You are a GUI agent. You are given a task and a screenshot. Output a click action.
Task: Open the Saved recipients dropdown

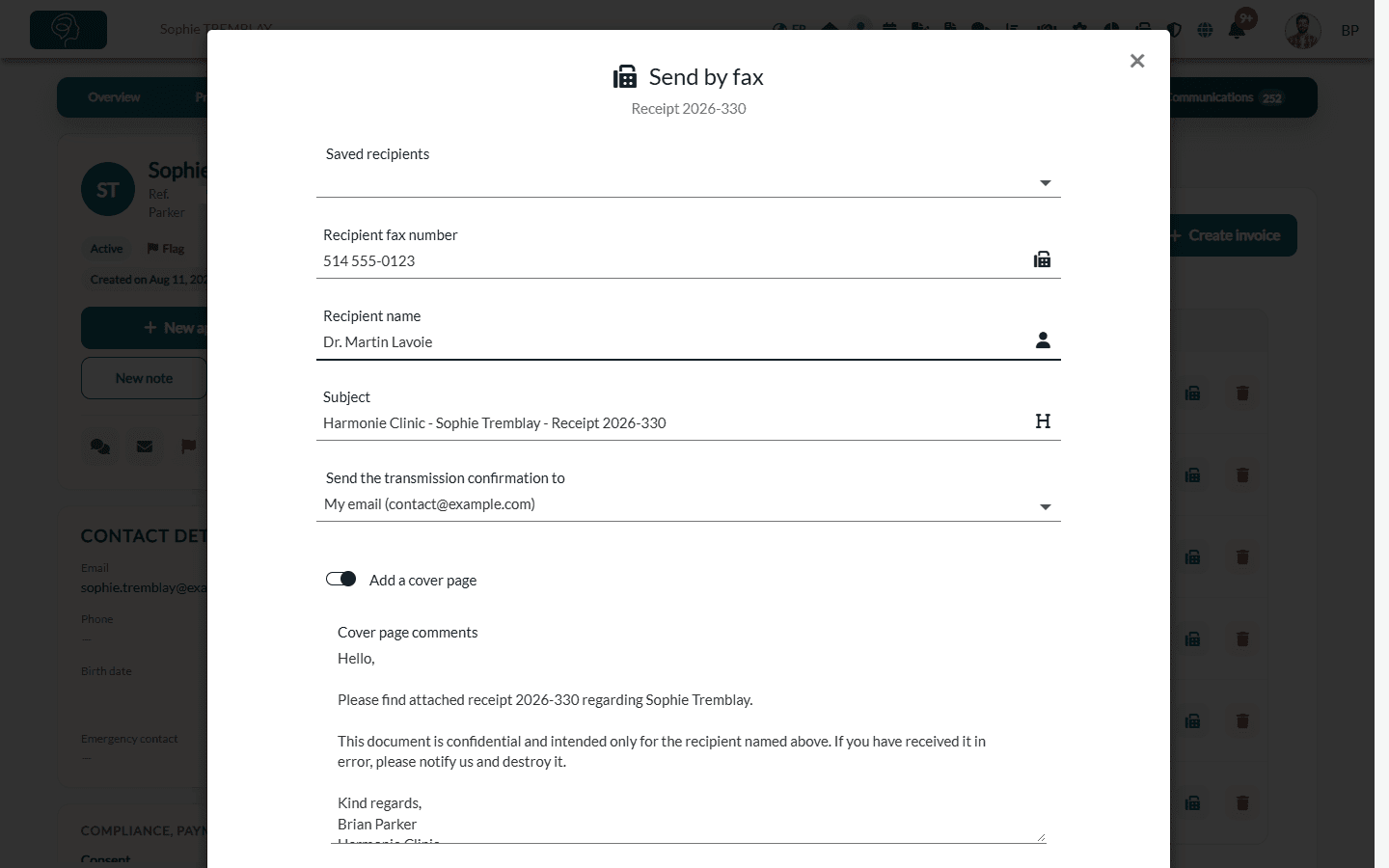click(x=689, y=182)
